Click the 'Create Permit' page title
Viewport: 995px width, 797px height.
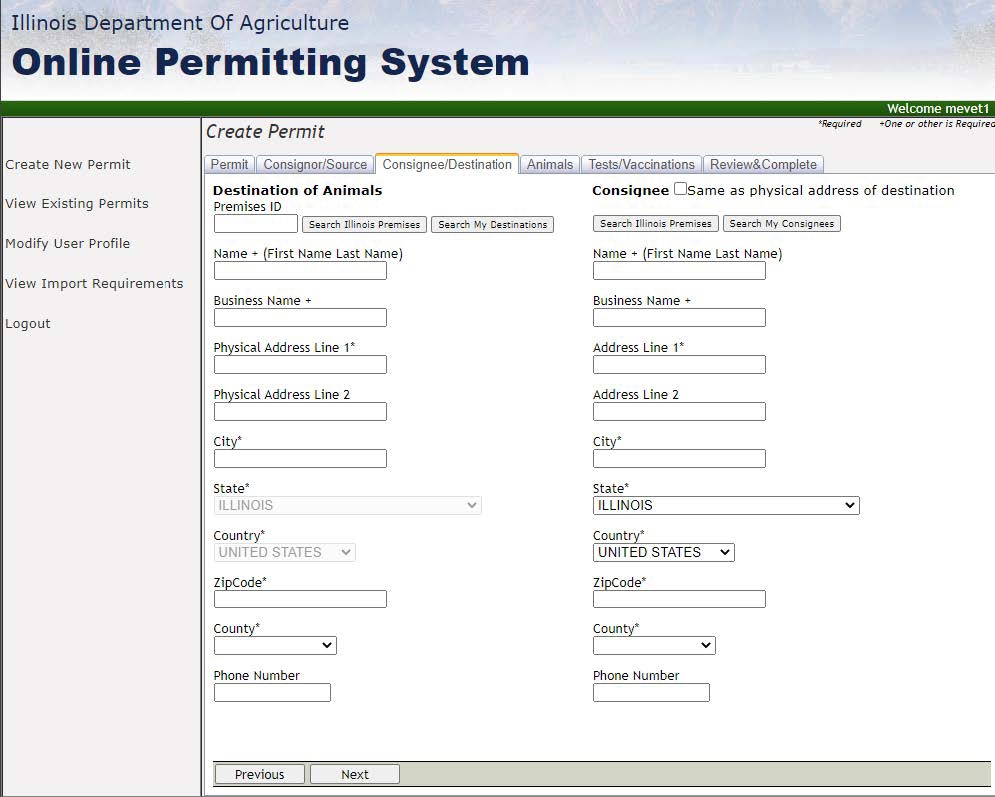265,132
